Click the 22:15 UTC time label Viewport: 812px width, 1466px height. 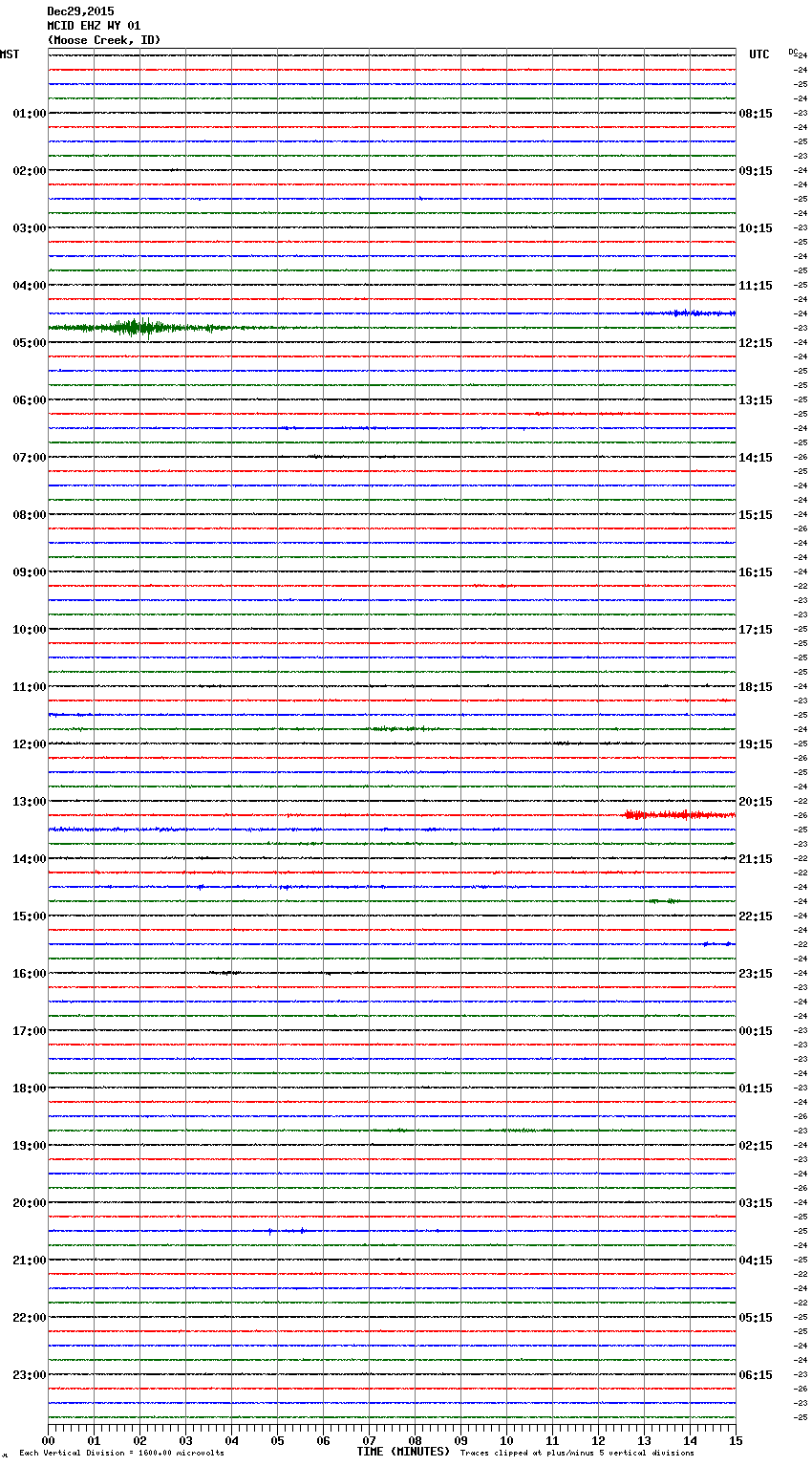pyautogui.click(x=756, y=916)
